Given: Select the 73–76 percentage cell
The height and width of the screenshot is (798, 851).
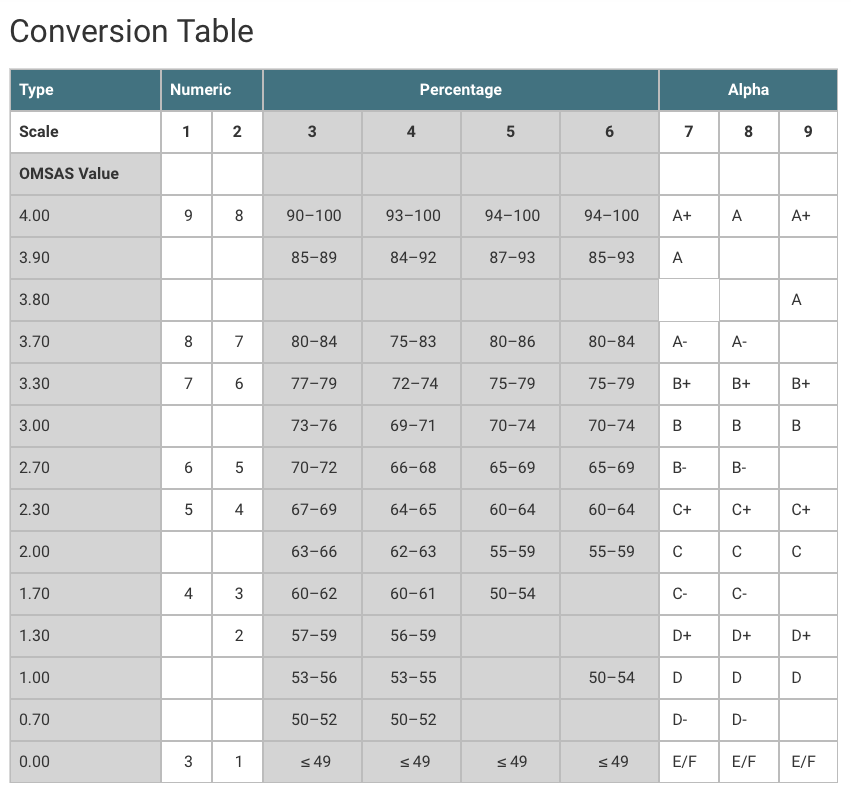Looking at the screenshot, I should [313, 426].
